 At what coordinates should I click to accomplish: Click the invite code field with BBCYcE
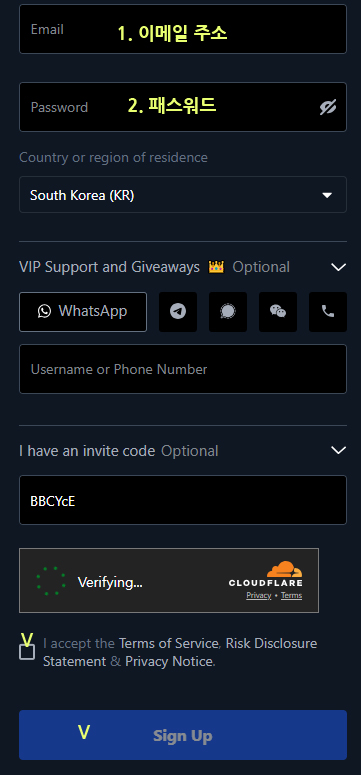(x=183, y=500)
